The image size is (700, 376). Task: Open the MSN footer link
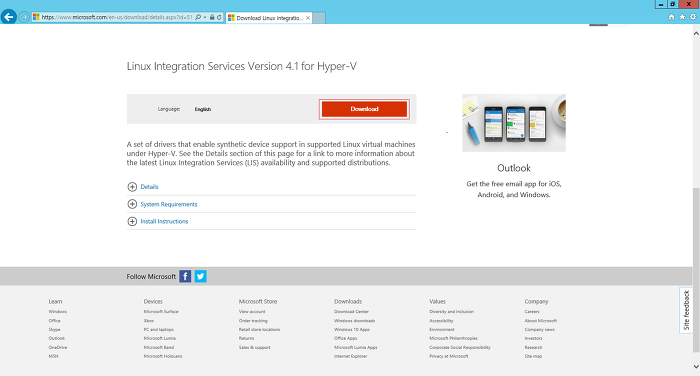coord(53,356)
